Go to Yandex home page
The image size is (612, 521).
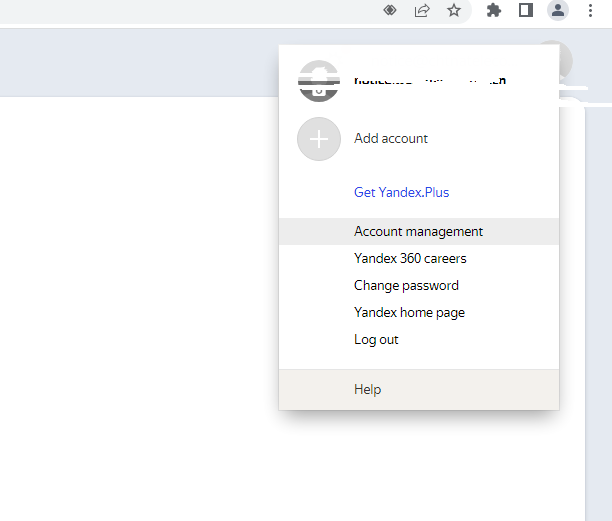[x=419, y=312]
